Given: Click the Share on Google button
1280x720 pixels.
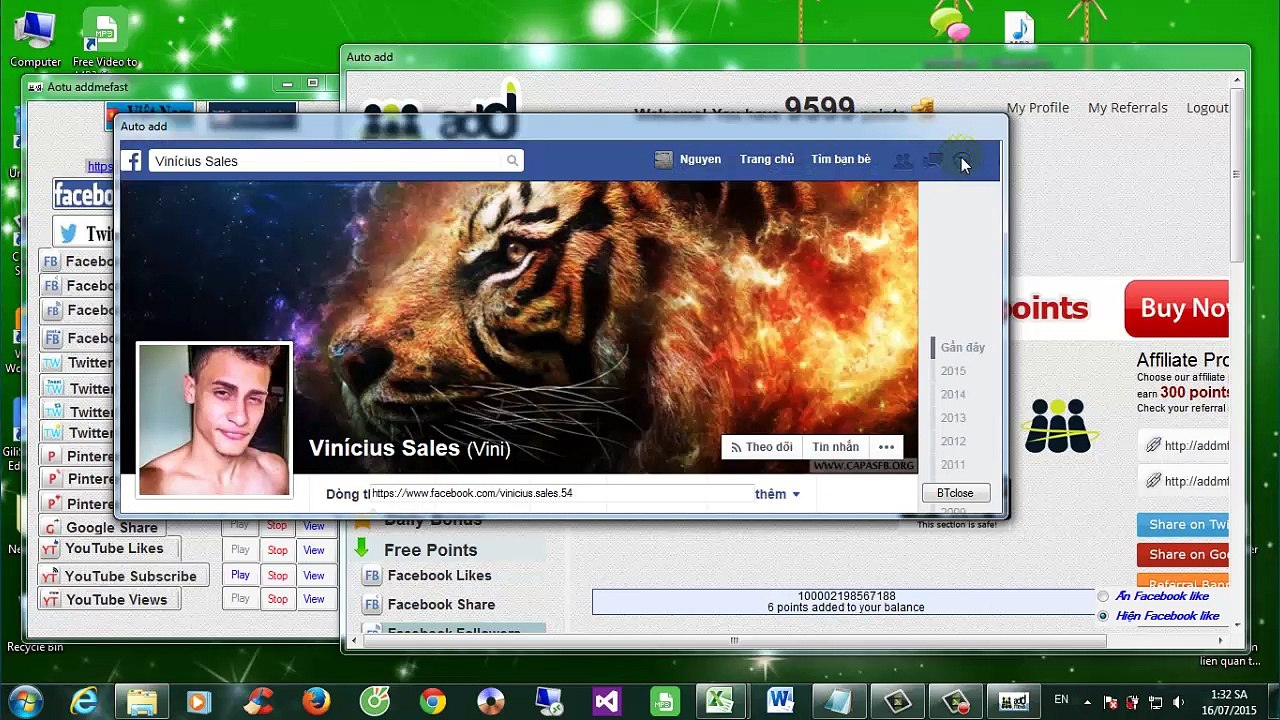Looking at the screenshot, I should [1183, 554].
